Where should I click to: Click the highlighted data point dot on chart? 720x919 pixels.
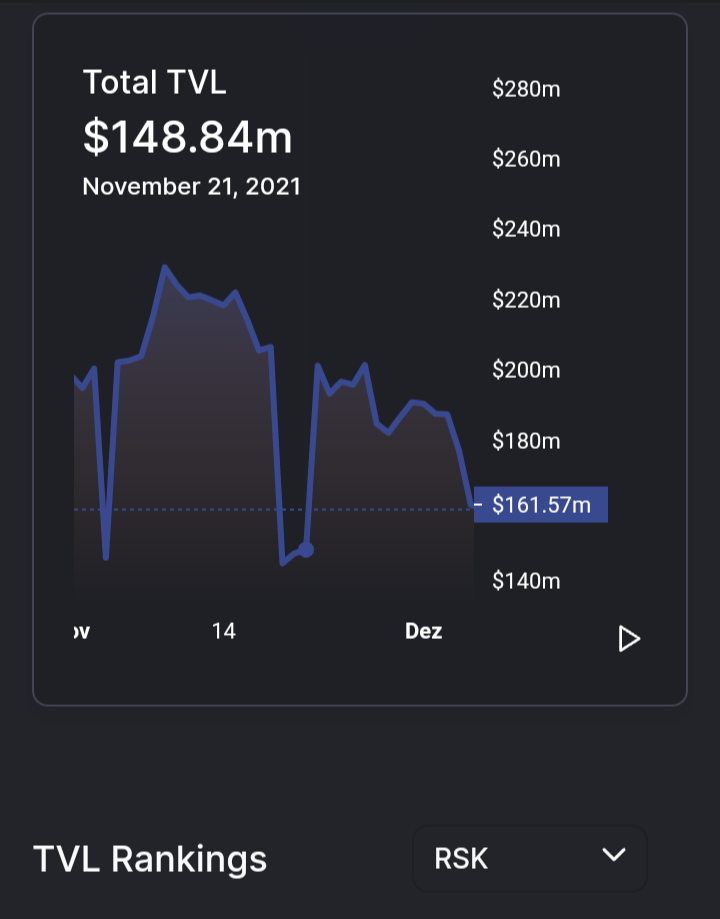pos(305,550)
